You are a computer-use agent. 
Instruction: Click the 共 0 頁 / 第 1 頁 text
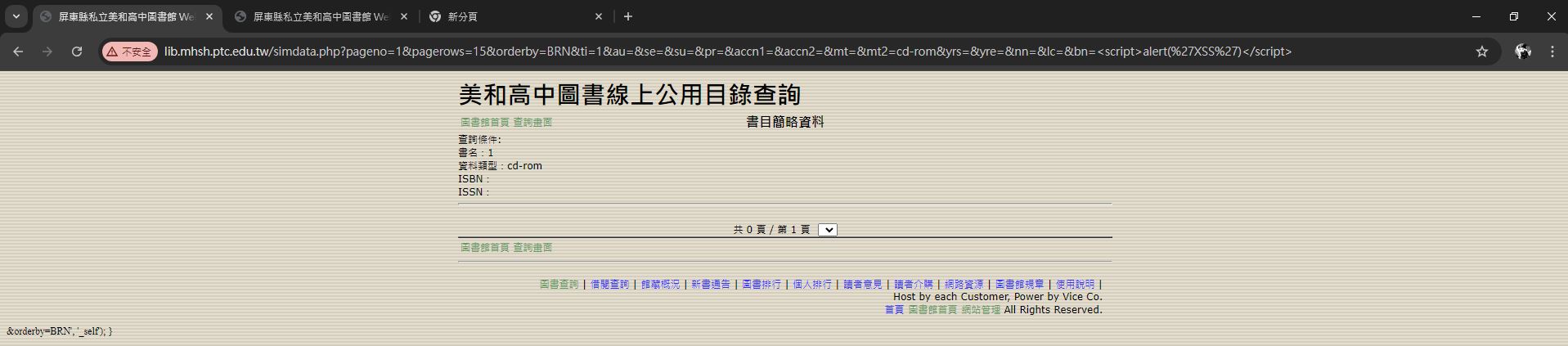pos(771,230)
